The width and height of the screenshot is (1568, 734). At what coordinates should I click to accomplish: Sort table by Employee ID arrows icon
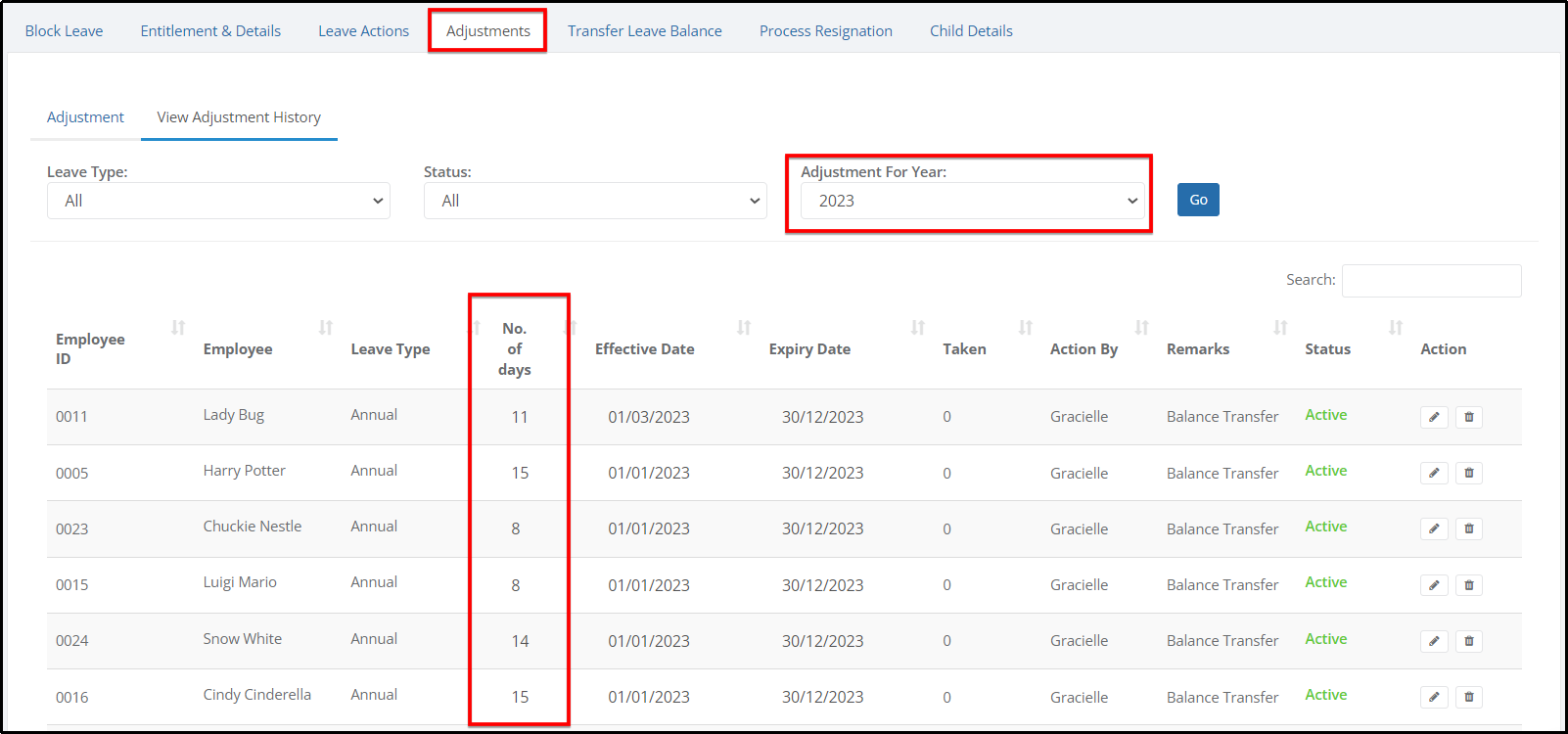(x=178, y=327)
